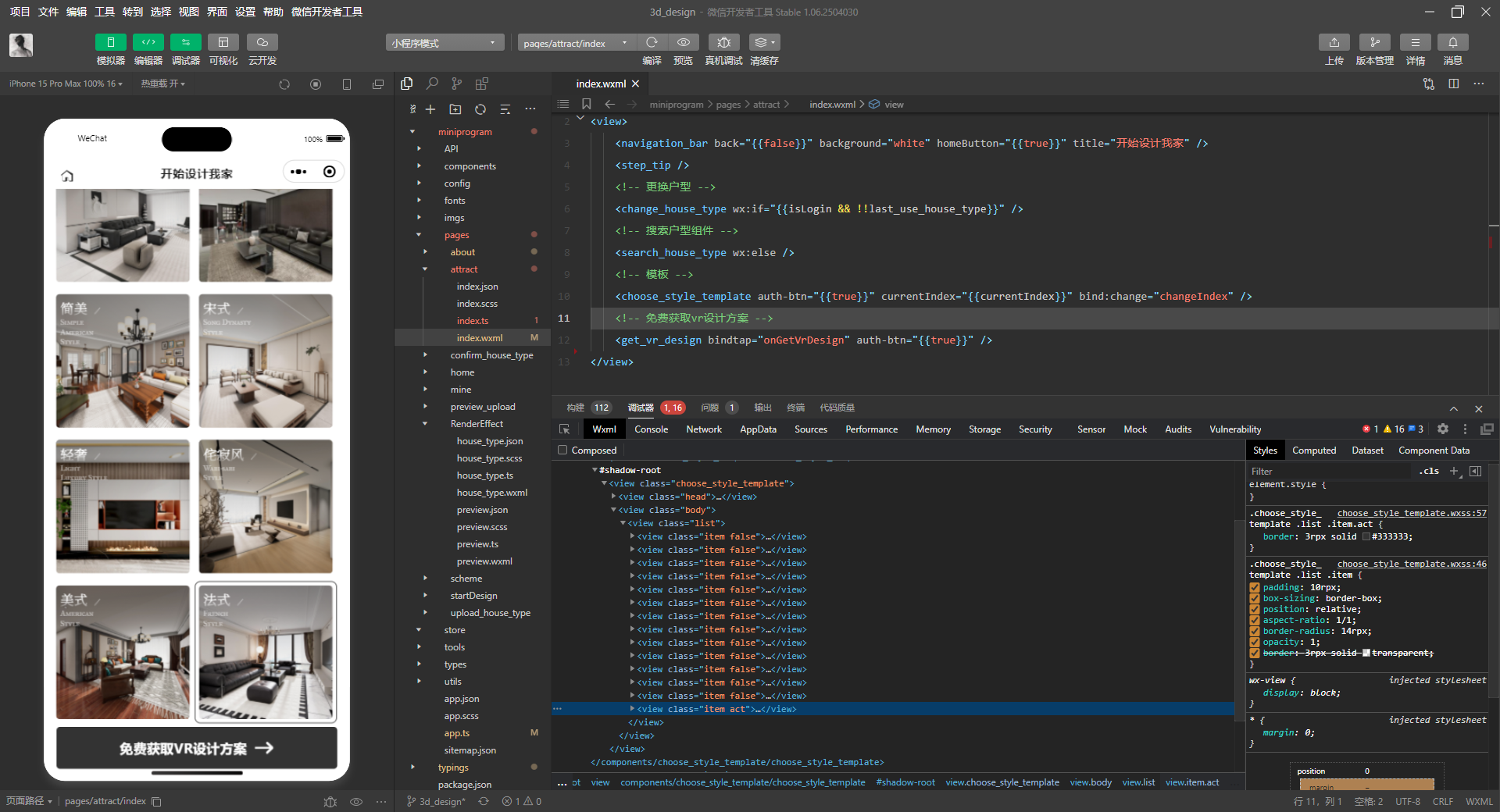Open the 可视化 visual editor

tap(223, 42)
